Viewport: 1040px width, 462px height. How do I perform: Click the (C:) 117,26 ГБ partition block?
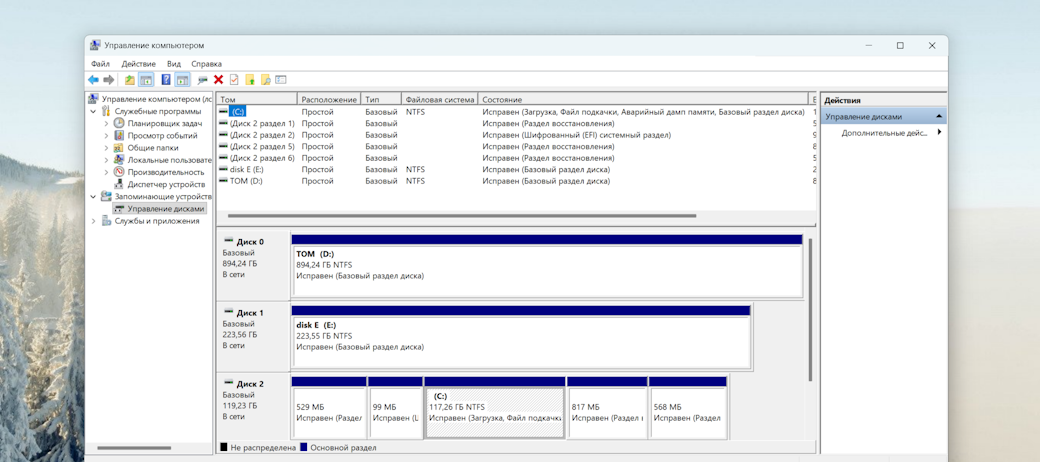[495, 407]
